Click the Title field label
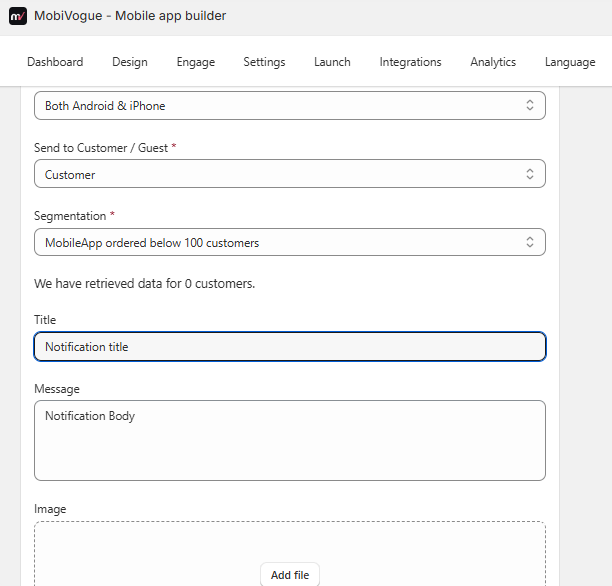This screenshot has height=586, width=612. [x=45, y=320]
